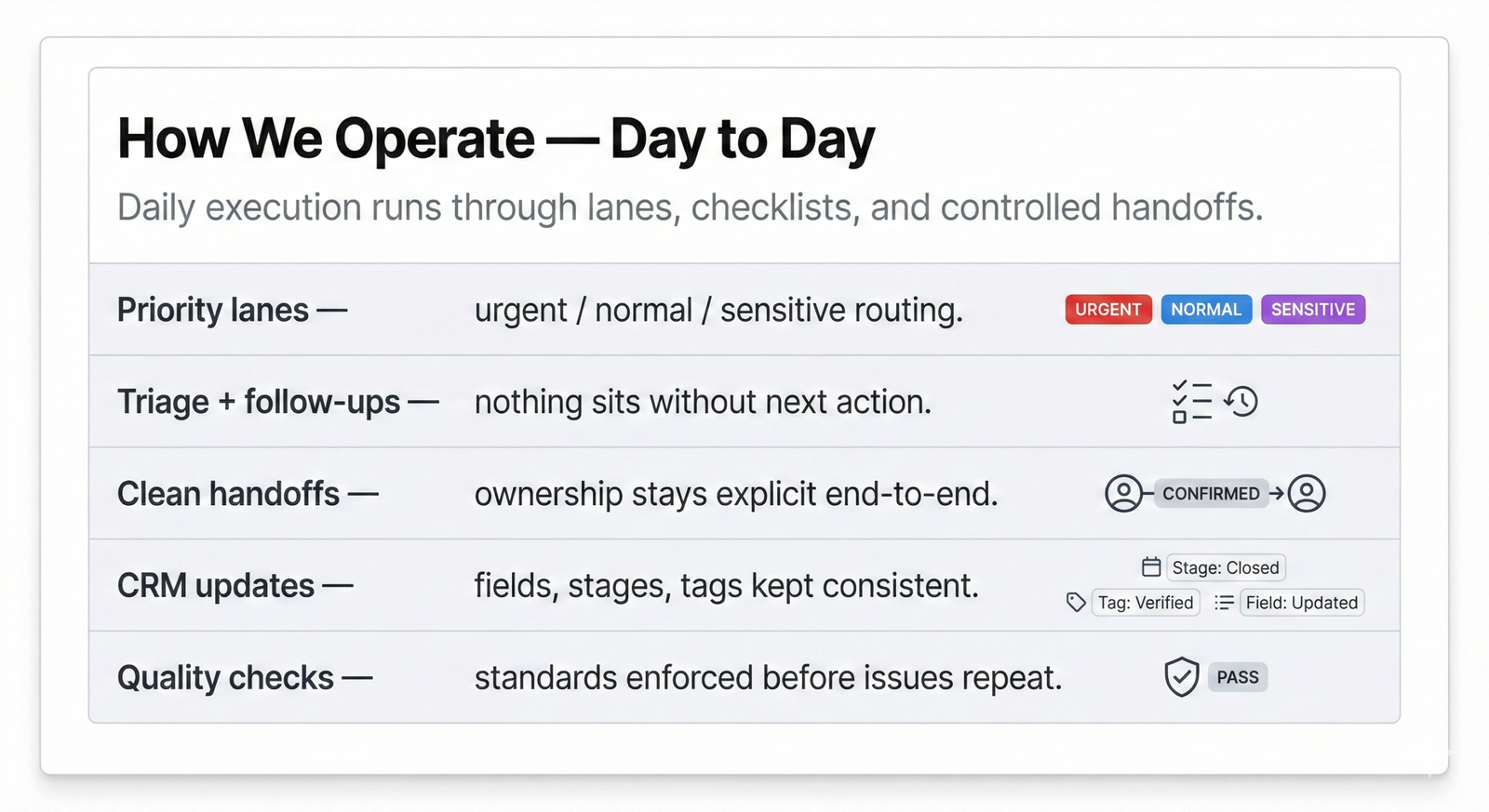1489x812 pixels.
Task: Click the Tag: Verified chip
Action: [x=1146, y=603]
